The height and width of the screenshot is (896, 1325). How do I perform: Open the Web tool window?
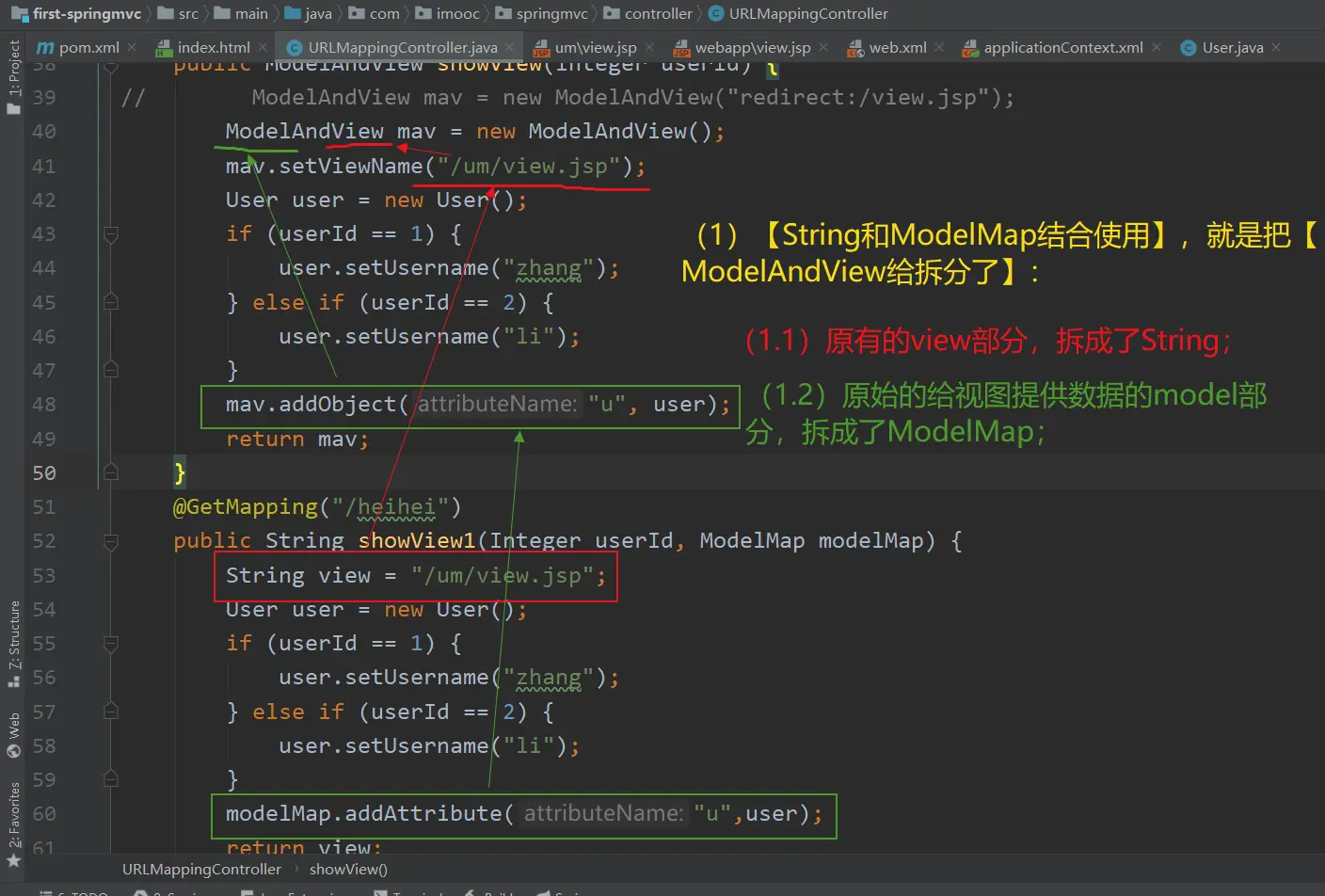tap(13, 734)
